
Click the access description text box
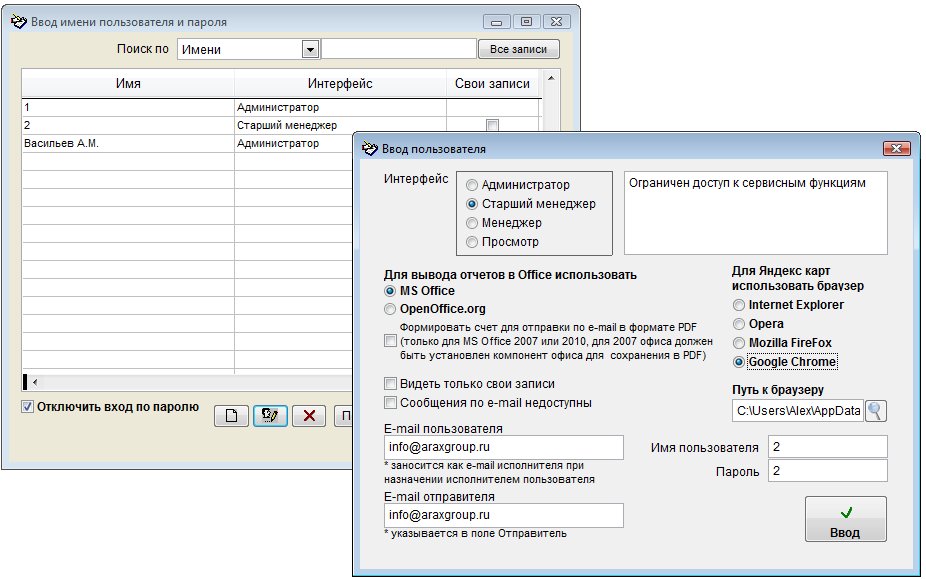tap(755, 213)
